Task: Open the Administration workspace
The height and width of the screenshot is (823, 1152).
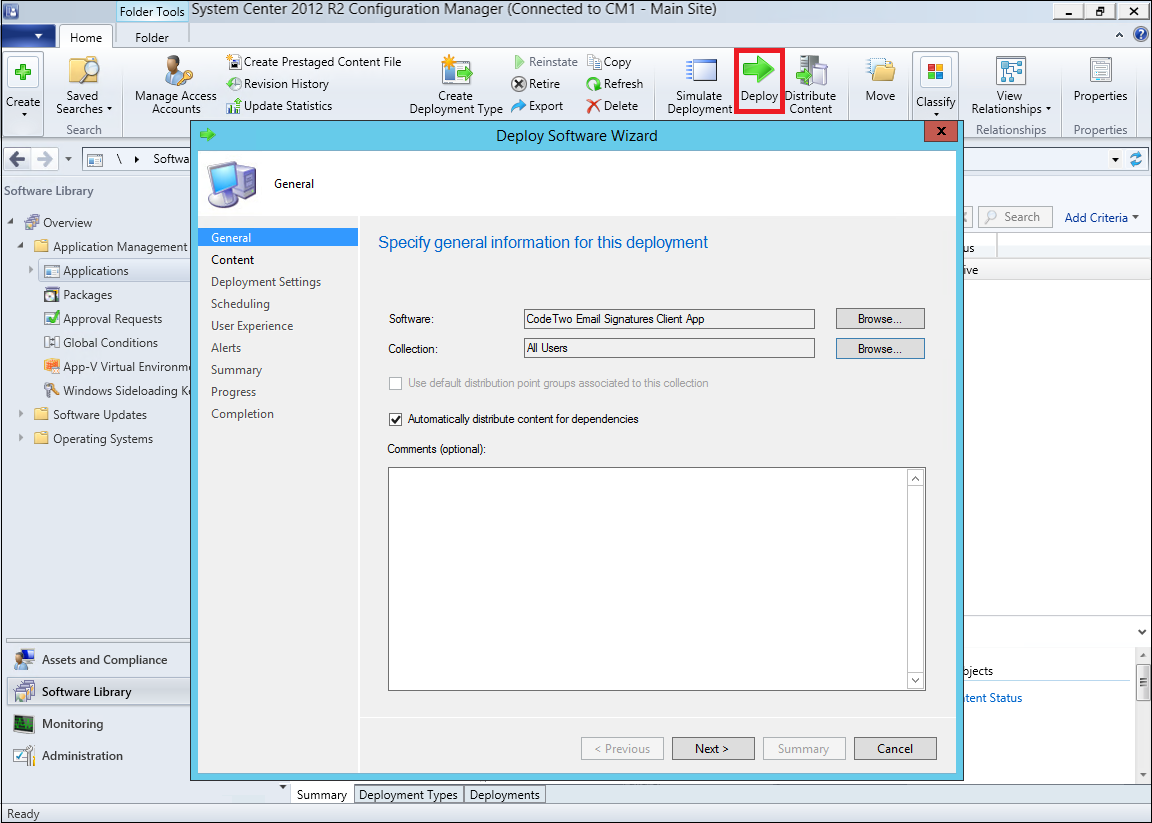Action: click(98, 755)
